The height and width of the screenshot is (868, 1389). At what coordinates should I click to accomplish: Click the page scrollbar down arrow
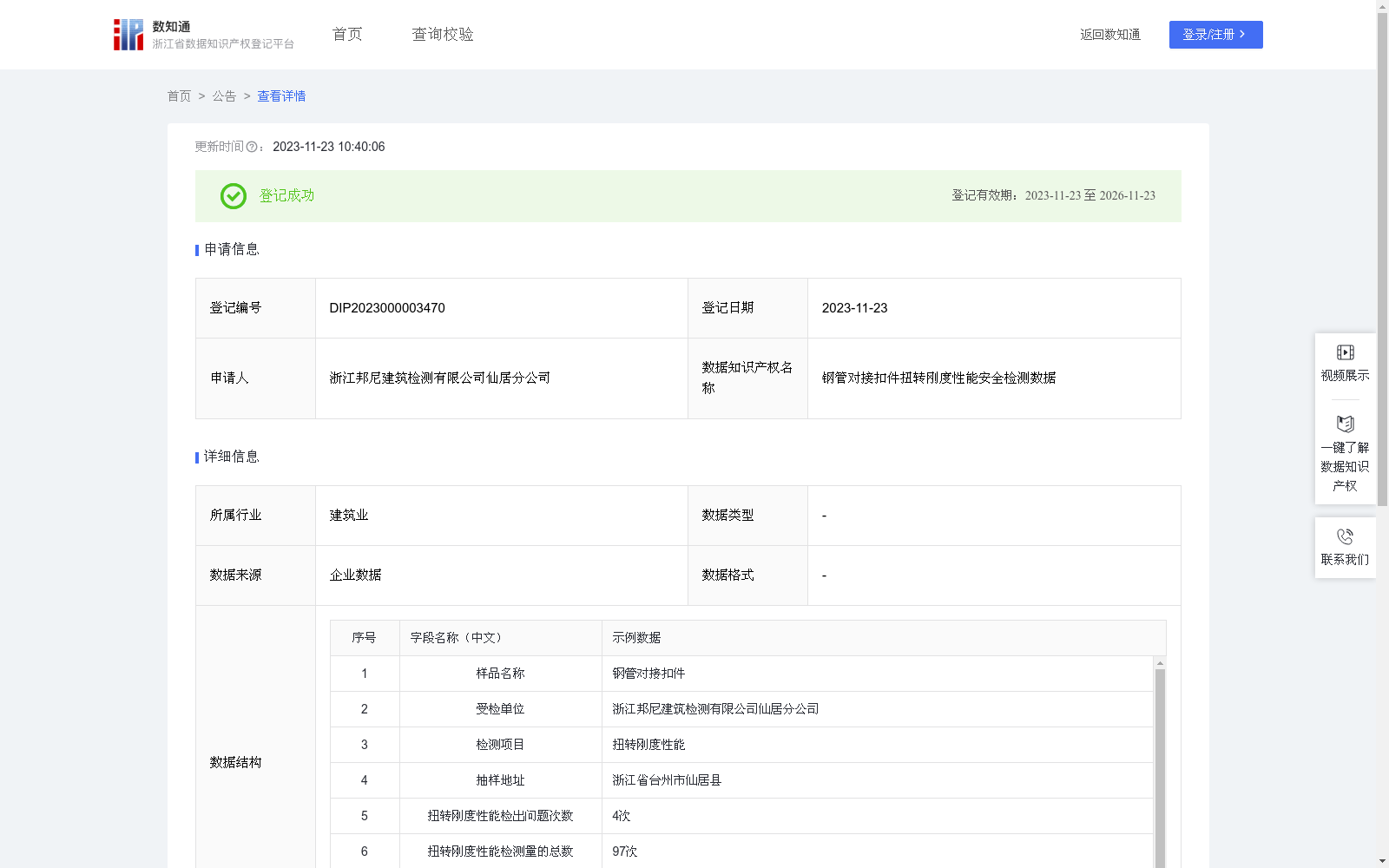1382,861
